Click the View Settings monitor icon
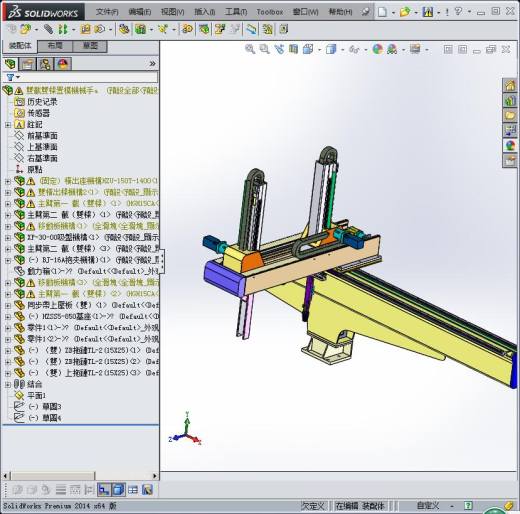The width and height of the screenshot is (520, 514). pyautogui.click(x=415, y=49)
